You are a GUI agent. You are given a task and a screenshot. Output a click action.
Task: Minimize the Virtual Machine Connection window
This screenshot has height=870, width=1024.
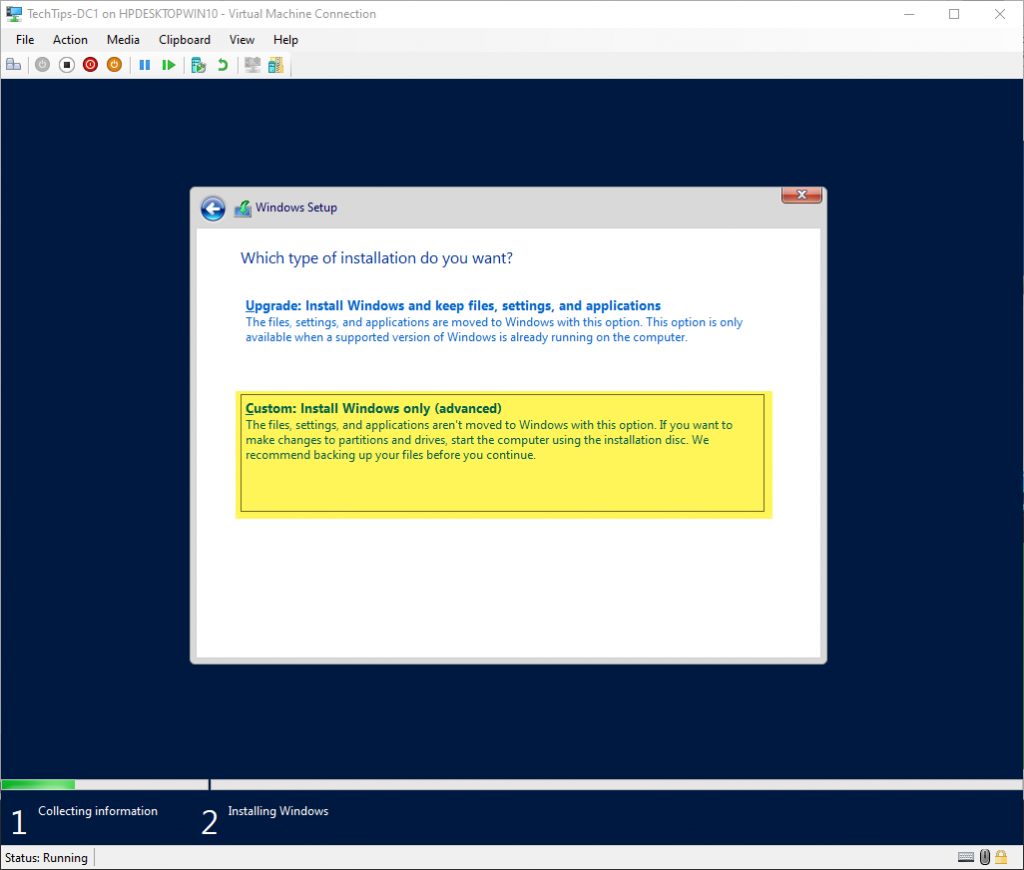pos(909,14)
